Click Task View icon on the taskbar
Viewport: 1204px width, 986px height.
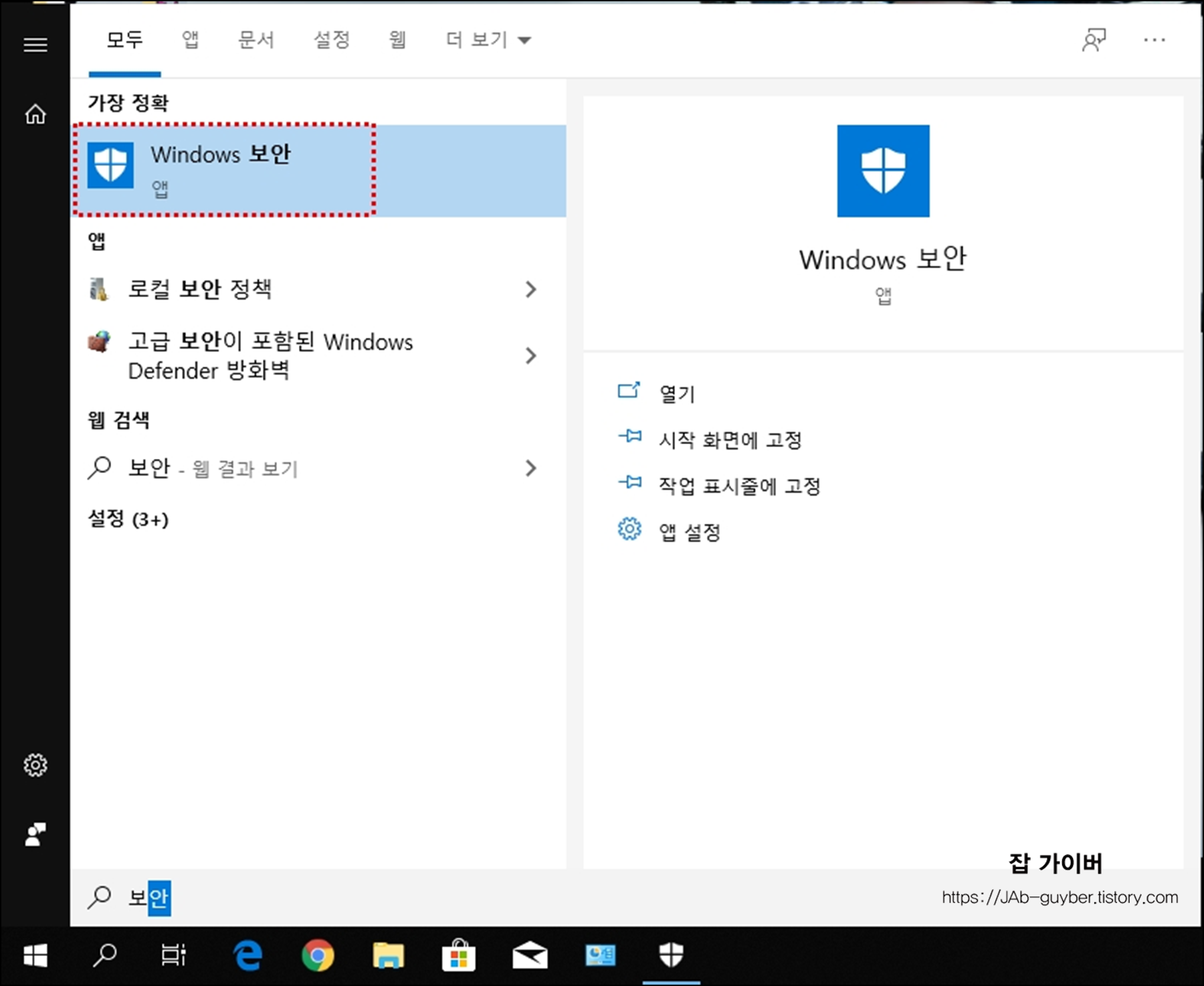(x=173, y=956)
